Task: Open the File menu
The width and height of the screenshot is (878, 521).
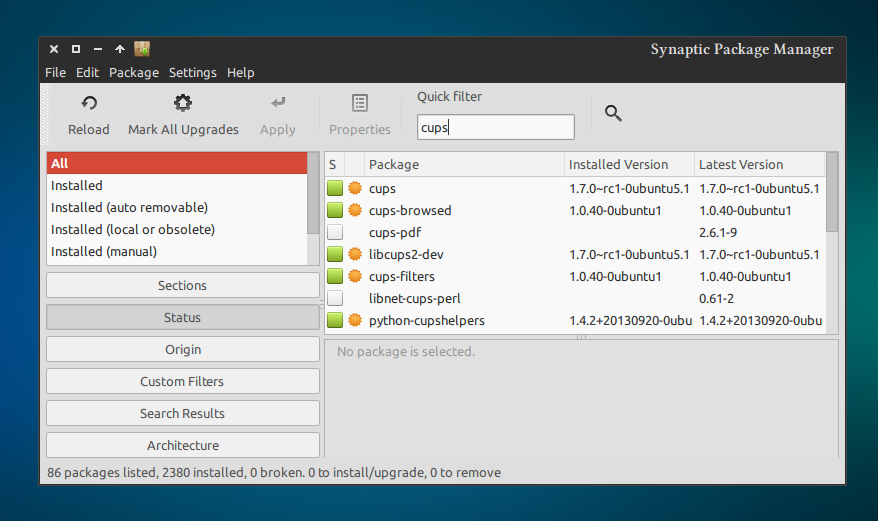Action: [x=55, y=73]
